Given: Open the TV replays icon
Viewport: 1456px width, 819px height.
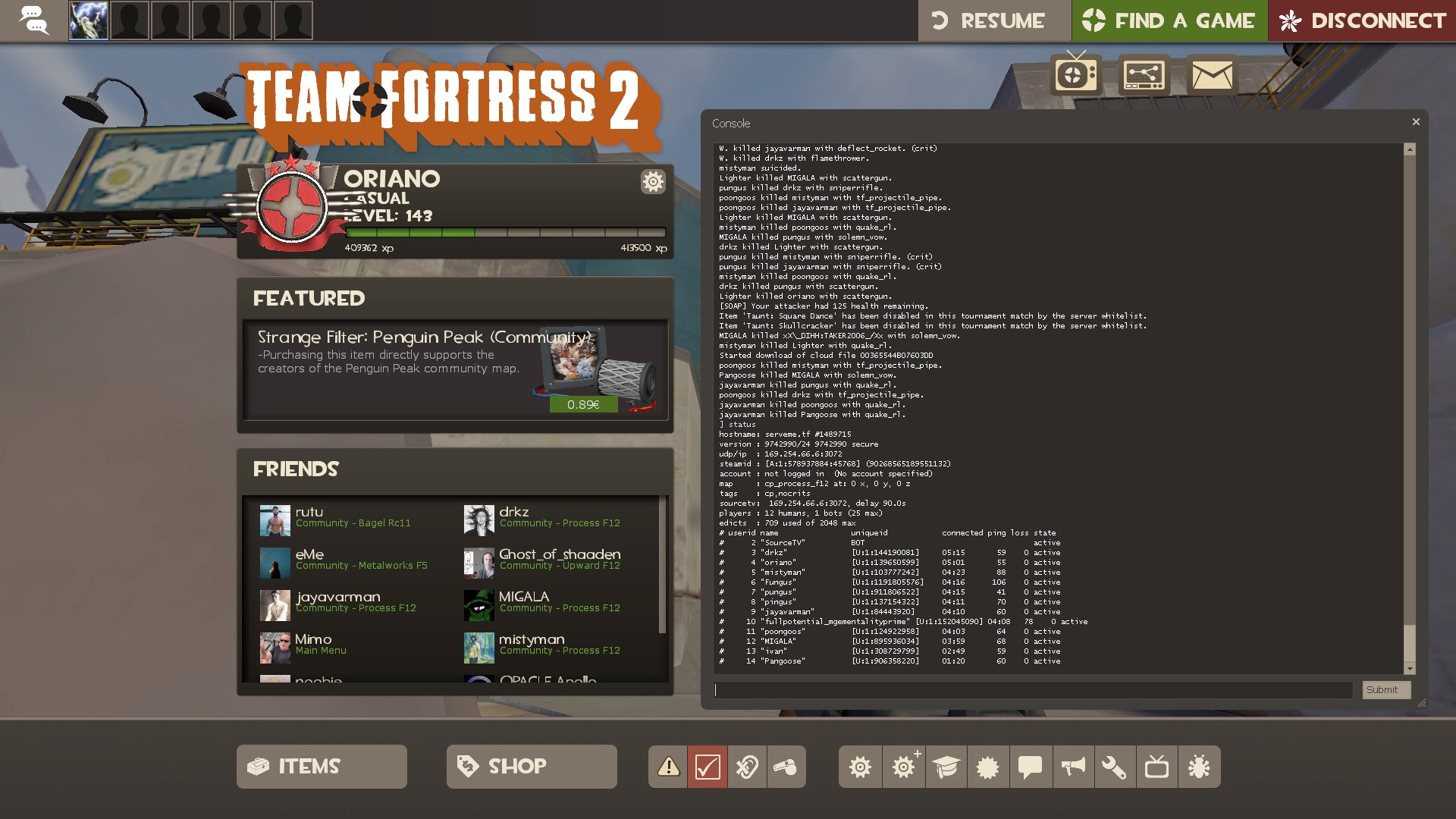Looking at the screenshot, I should (1156, 767).
